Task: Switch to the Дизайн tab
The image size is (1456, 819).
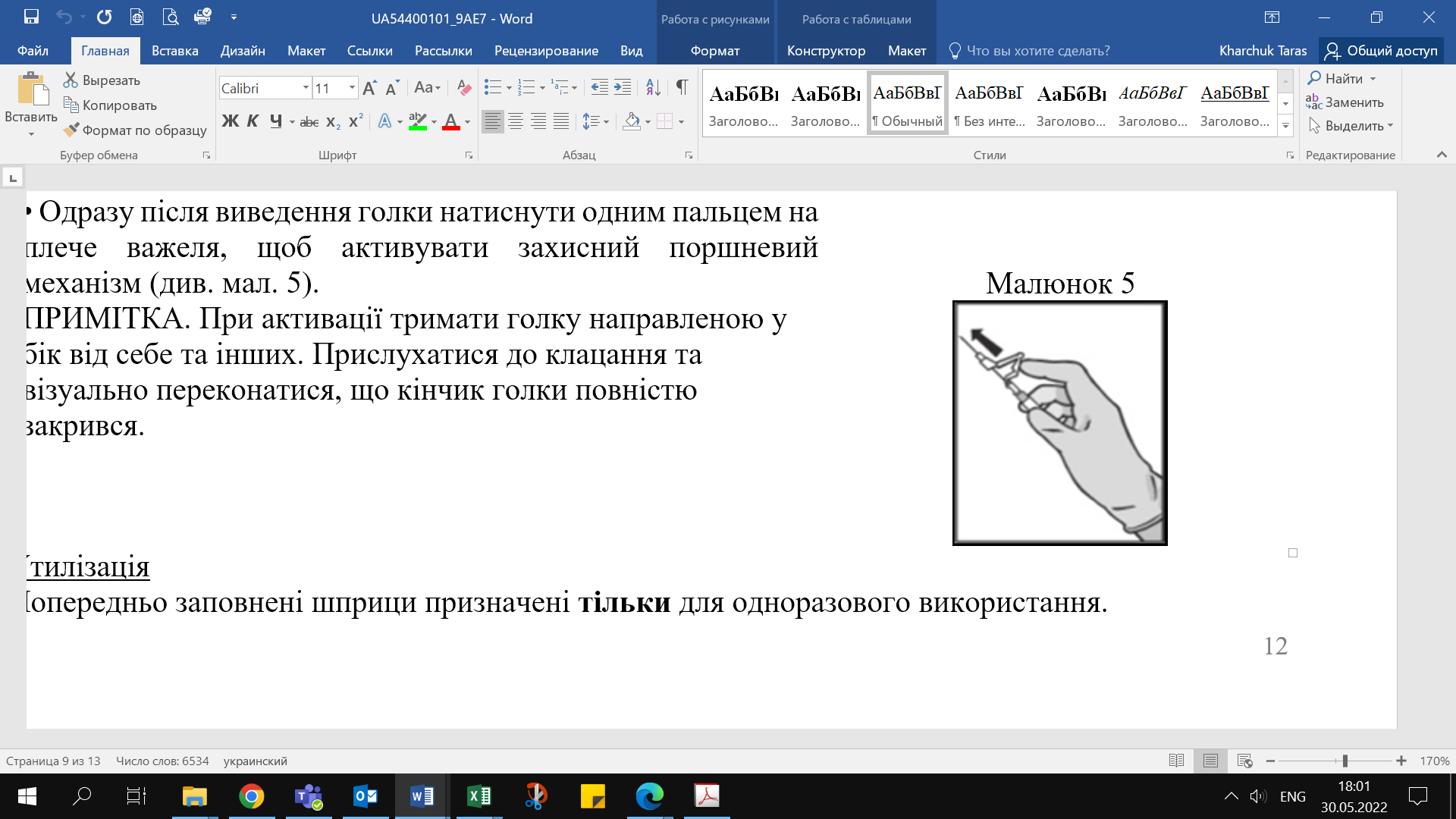Action: point(243,51)
